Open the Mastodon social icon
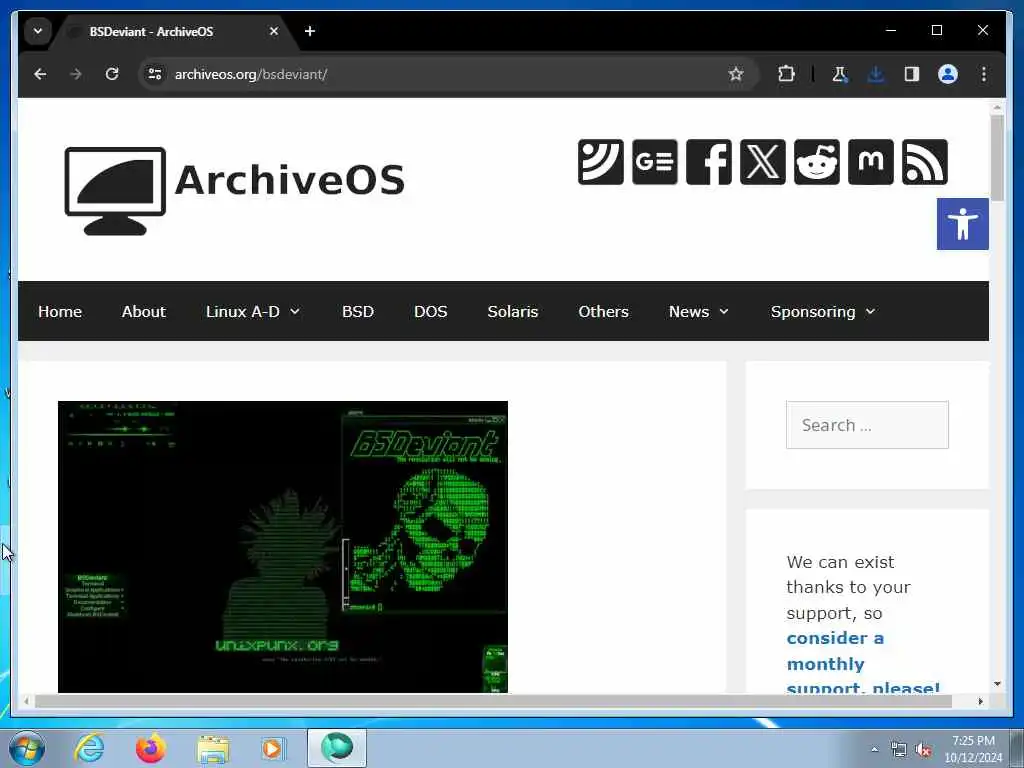The width and height of the screenshot is (1024, 768). [x=871, y=161]
